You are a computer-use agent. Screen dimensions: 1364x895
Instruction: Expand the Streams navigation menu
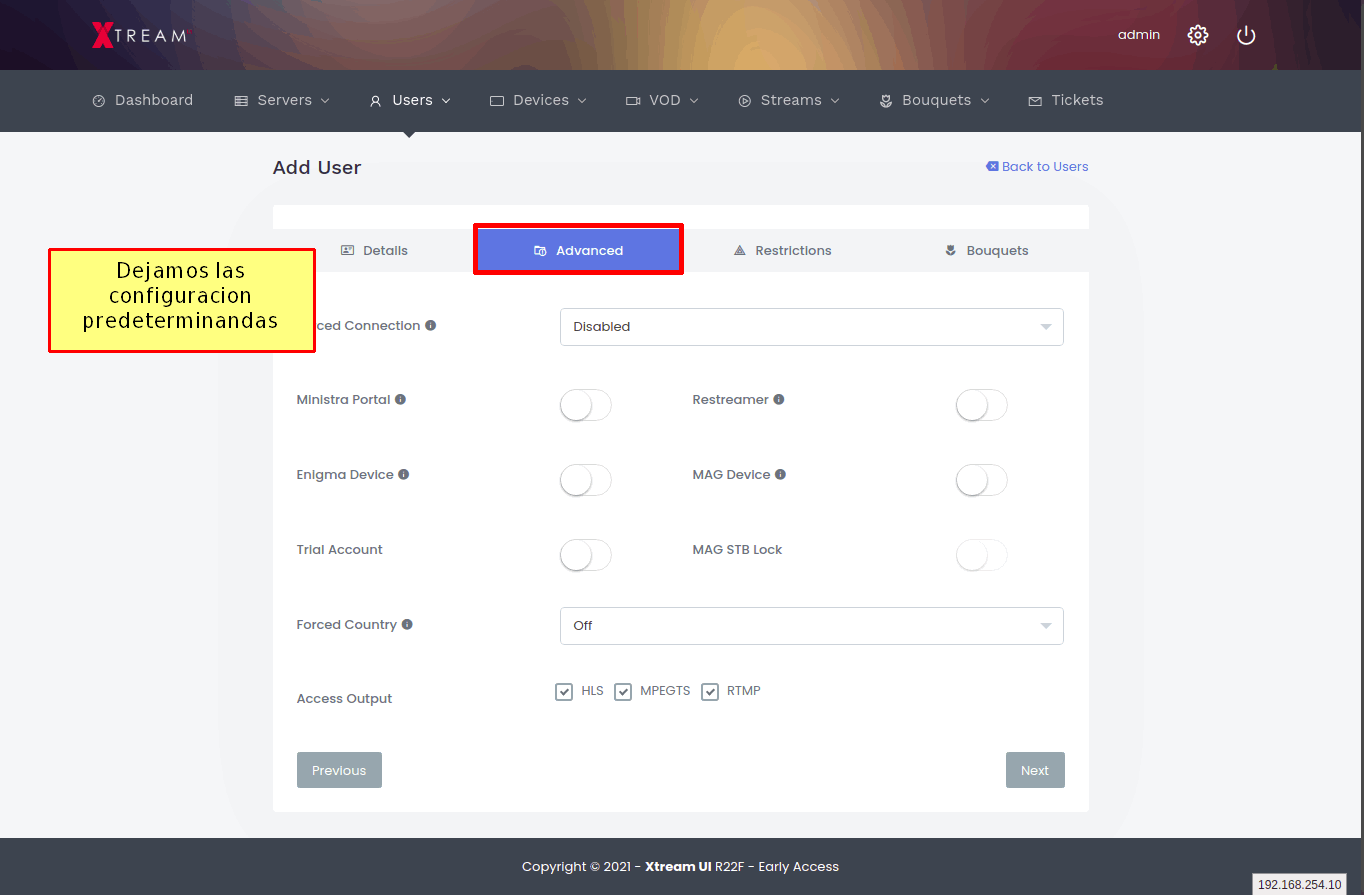[789, 100]
